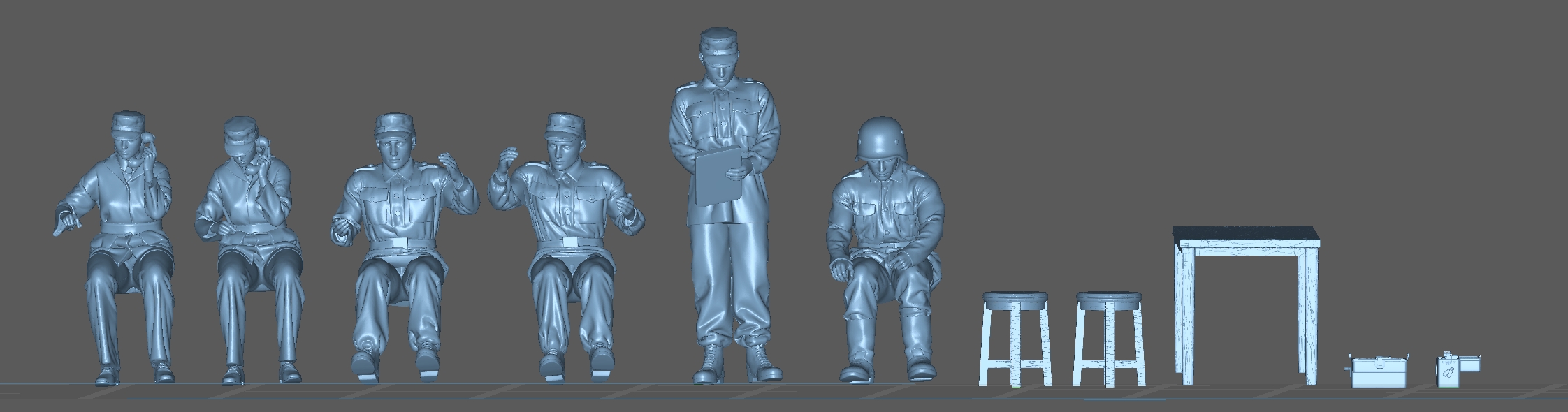Image resolution: width=1568 pixels, height=412 pixels.
Task: Select the fourth seated soldier from the left
Action: 567,249
